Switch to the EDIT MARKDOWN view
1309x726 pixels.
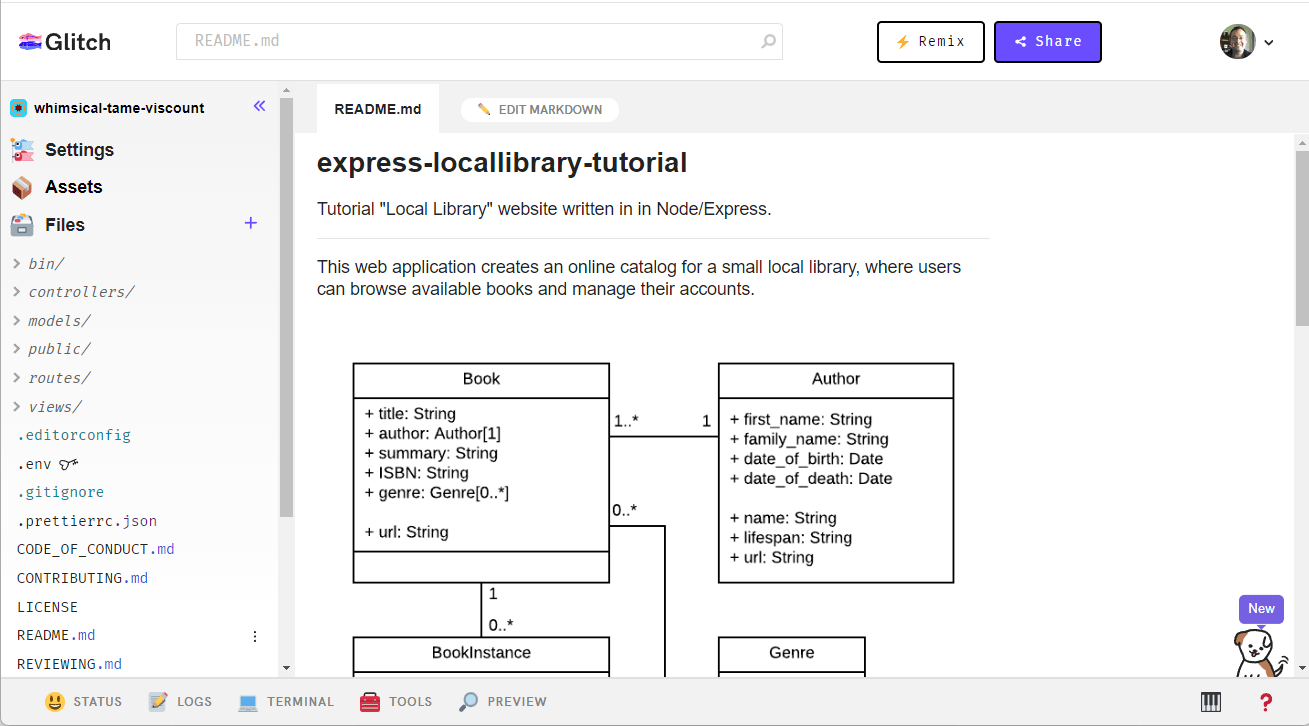tap(540, 109)
